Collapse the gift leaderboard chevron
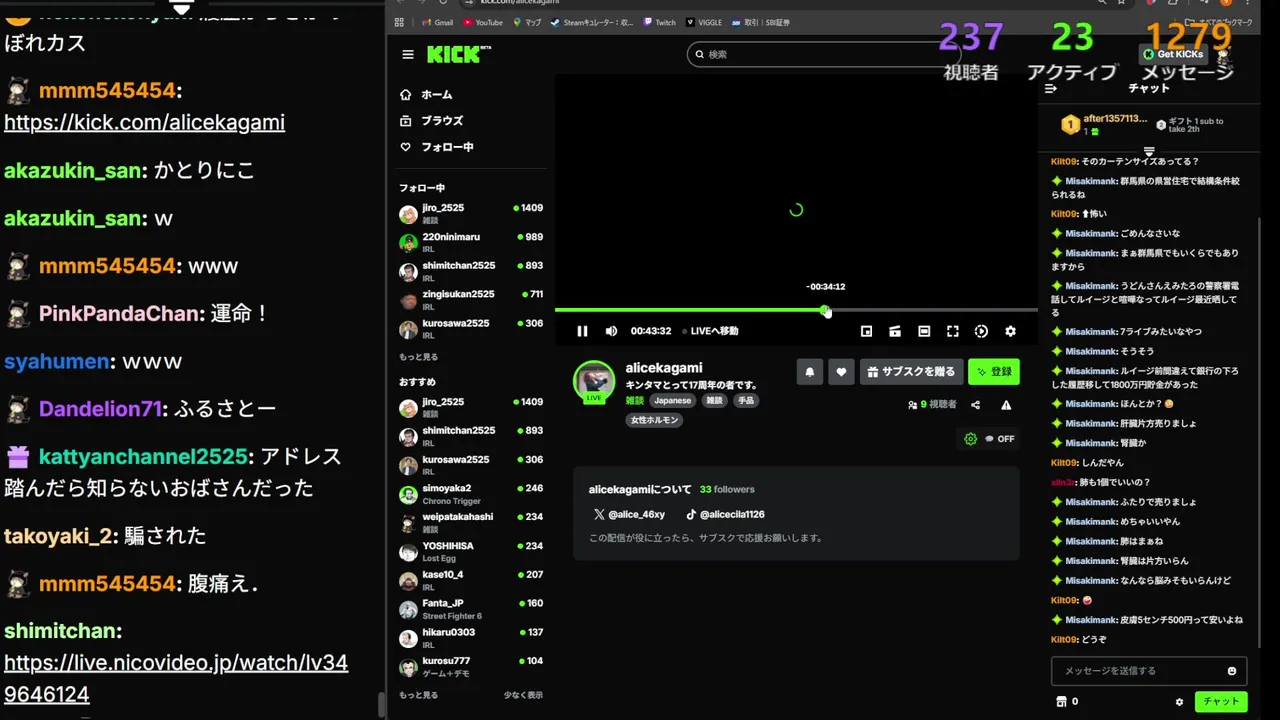 pyautogui.click(x=1149, y=152)
